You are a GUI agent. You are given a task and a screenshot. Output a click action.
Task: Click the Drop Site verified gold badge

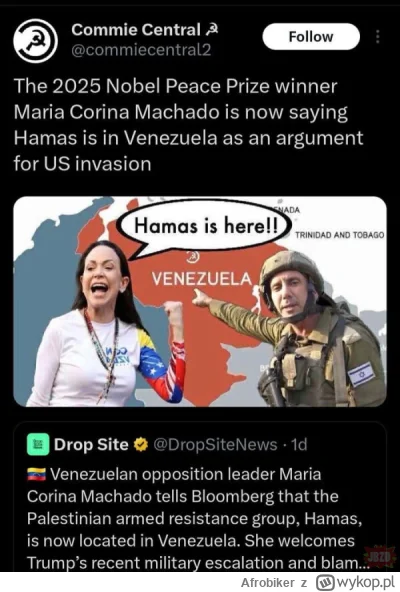pos(141,445)
